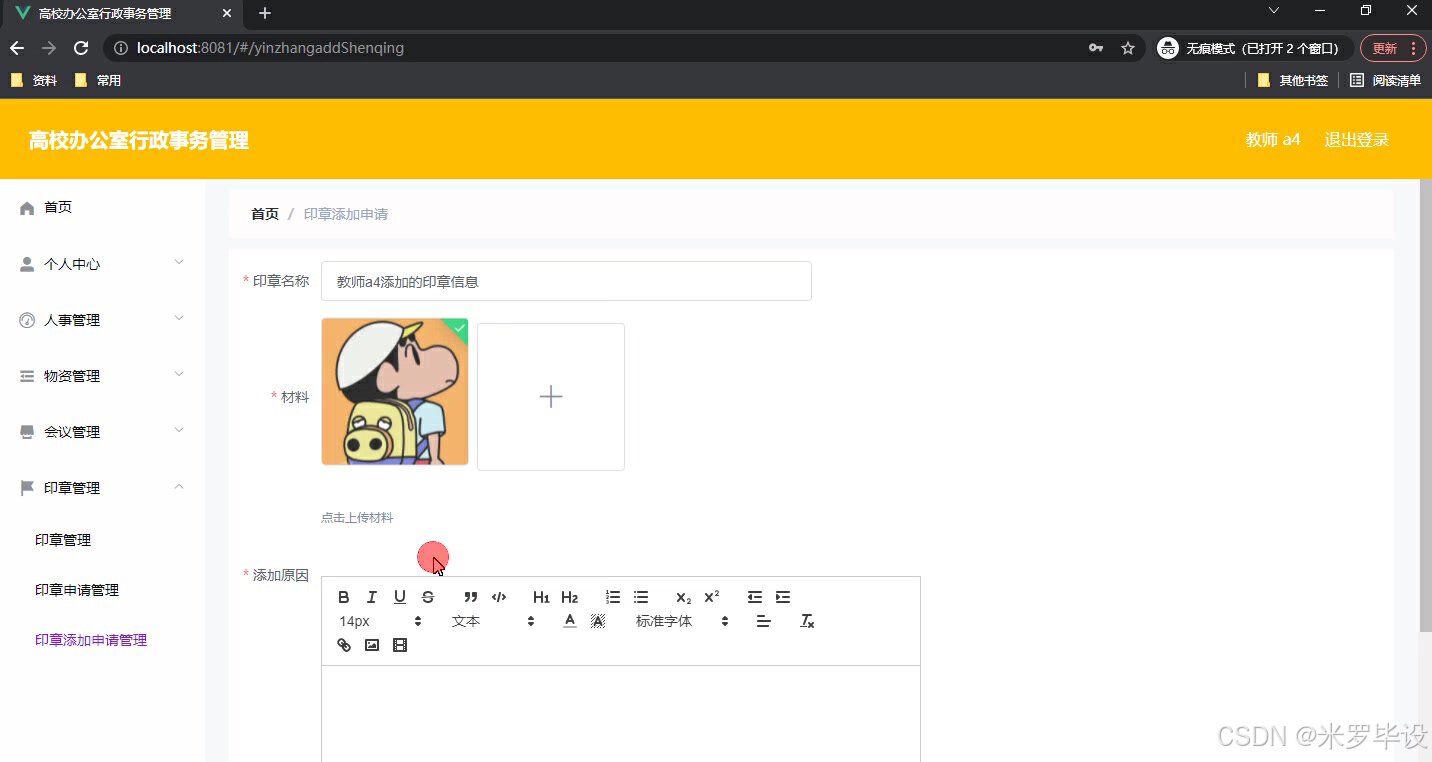Expand the 人事管理 sidebar menu
Viewport: 1432px width, 762px height.
point(103,320)
